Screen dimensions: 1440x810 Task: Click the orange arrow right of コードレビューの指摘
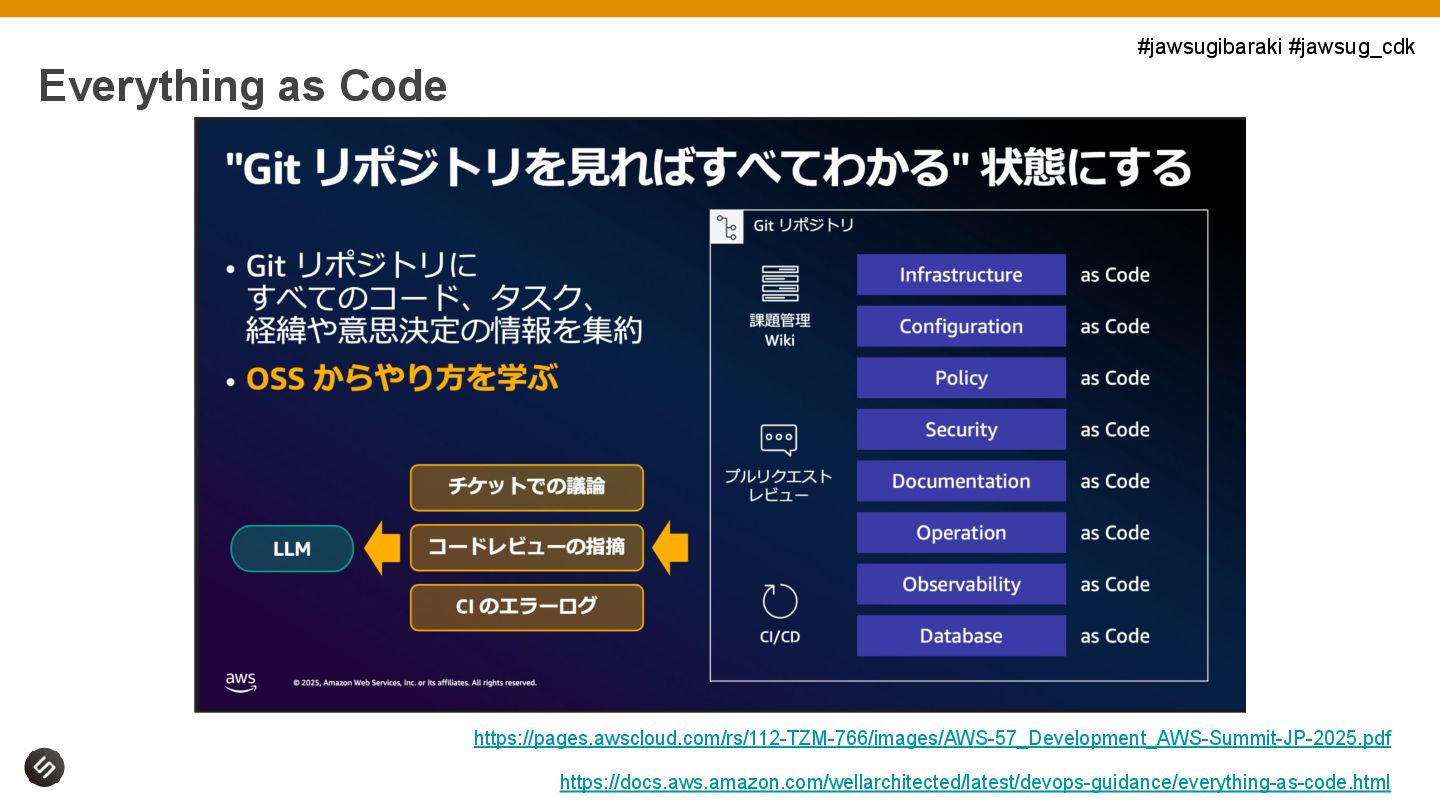[670, 548]
